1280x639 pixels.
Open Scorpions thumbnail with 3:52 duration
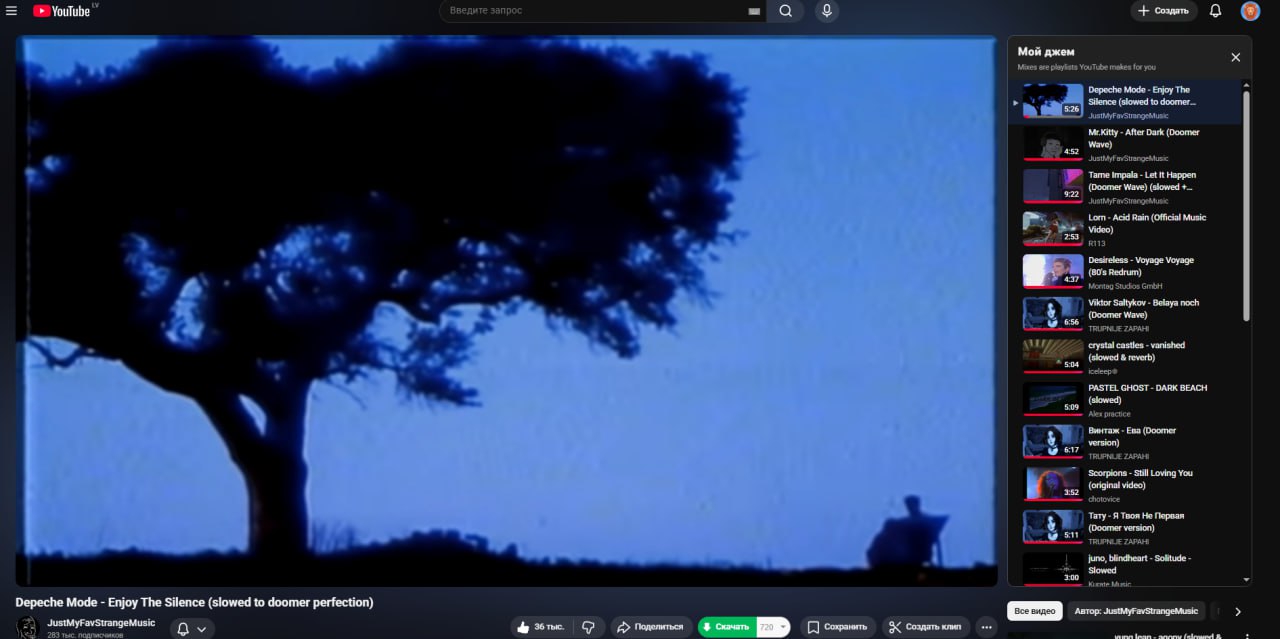[x=1052, y=484]
